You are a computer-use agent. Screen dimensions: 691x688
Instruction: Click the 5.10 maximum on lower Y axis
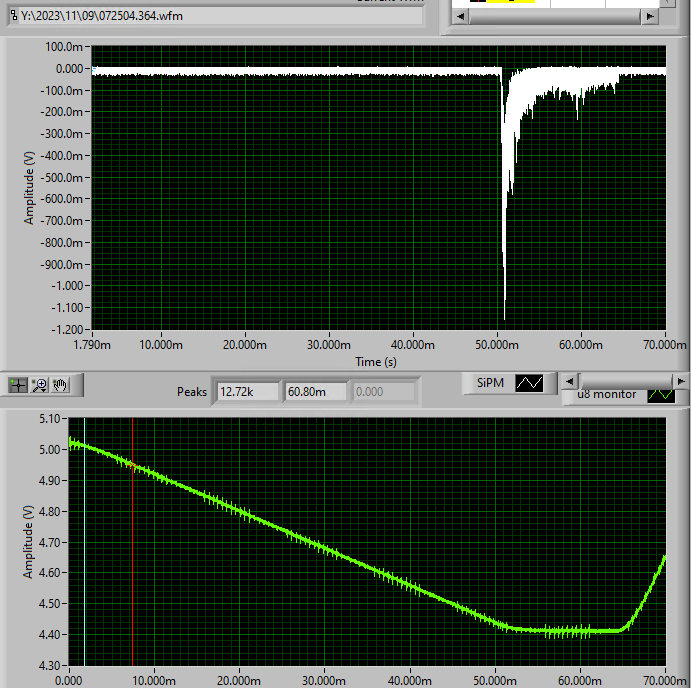(50, 419)
